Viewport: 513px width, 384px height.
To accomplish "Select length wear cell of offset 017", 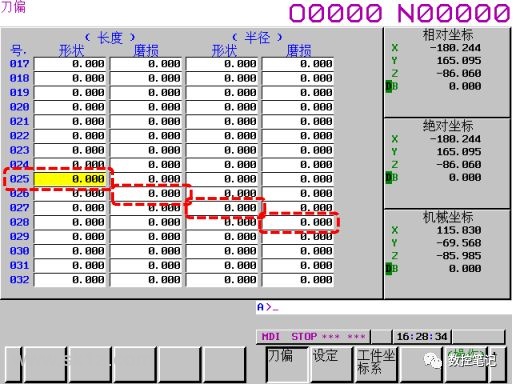I will [146, 64].
